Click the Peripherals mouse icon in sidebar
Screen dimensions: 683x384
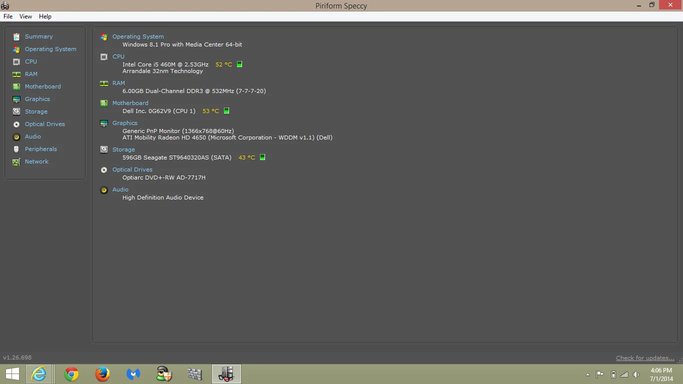tap(16, 149)
